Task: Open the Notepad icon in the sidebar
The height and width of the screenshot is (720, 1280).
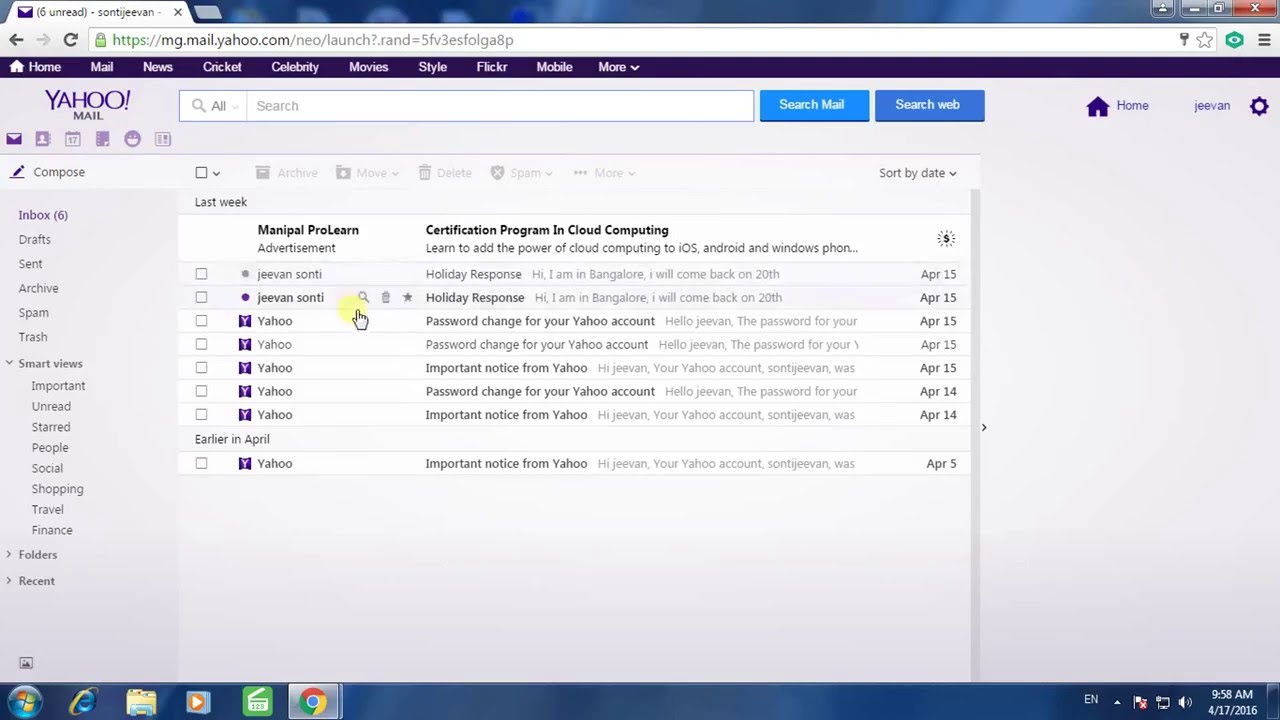Action: tap(102, 139)
